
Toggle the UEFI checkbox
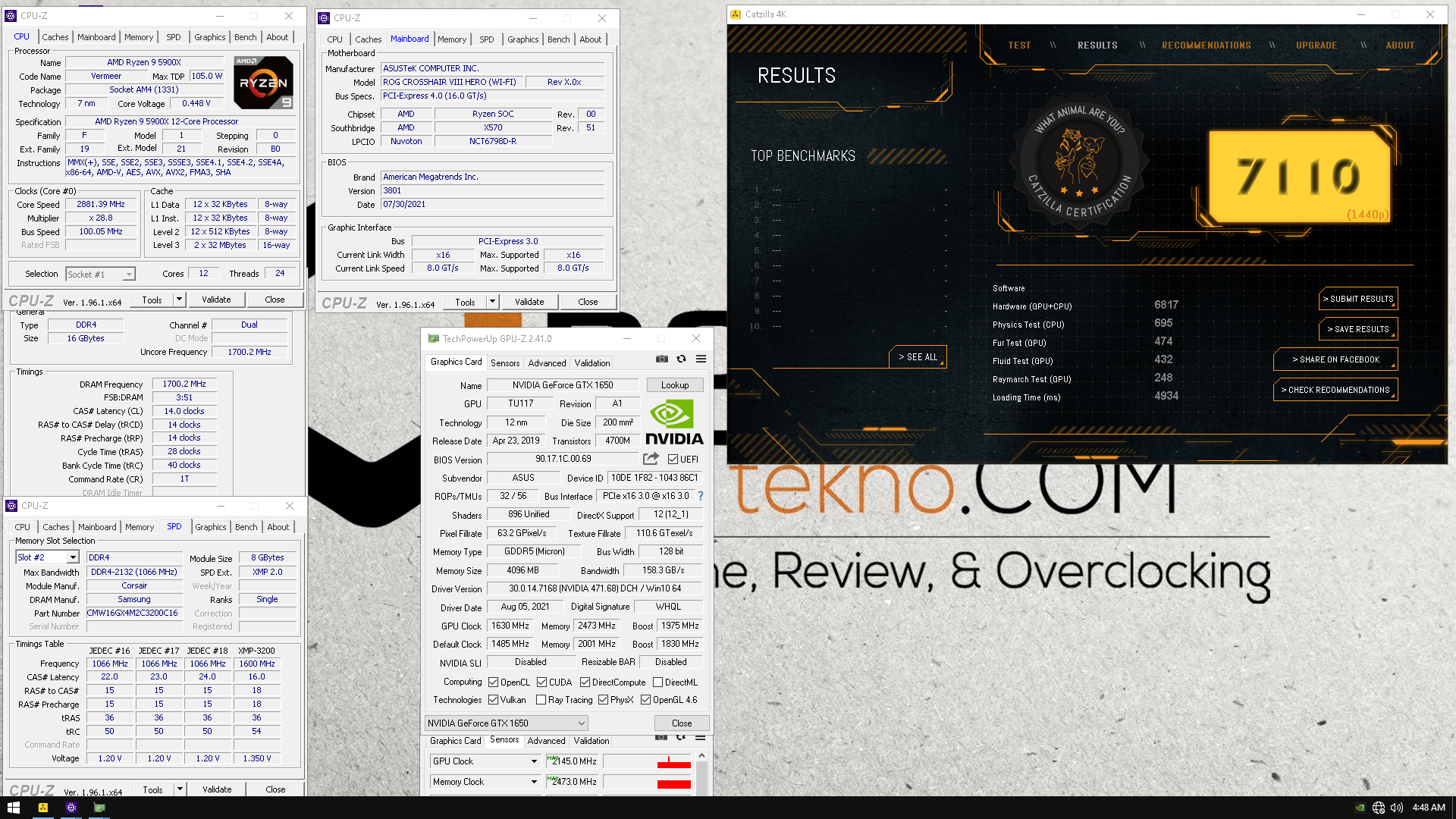pyautogui.click(x=673, y=460)
